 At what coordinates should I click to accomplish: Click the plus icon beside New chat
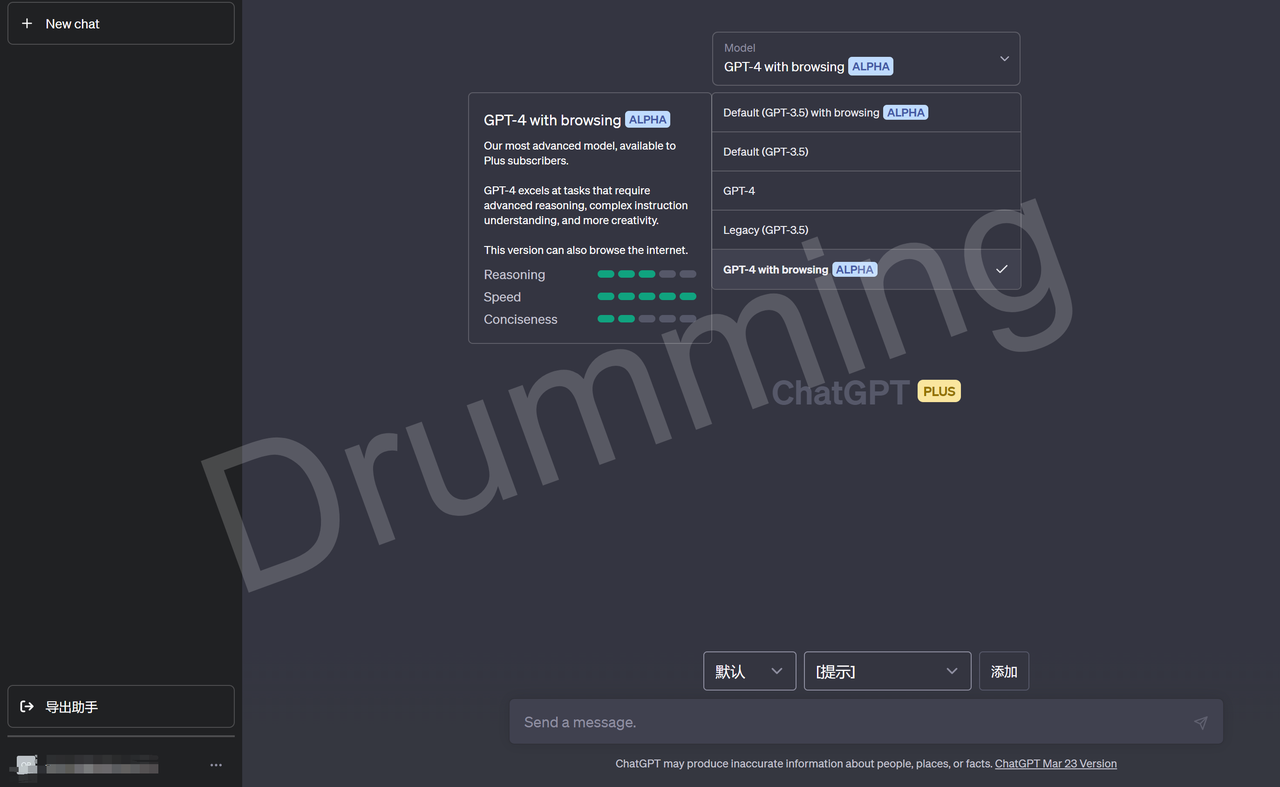point(27,23)
